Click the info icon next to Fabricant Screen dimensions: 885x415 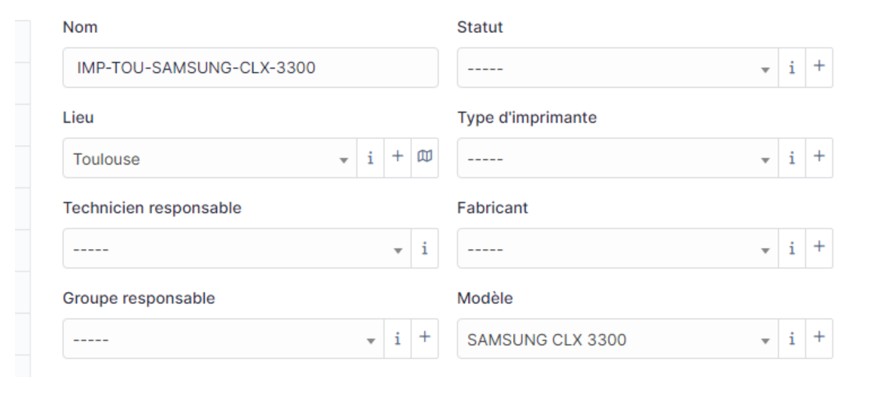(792, 249)
